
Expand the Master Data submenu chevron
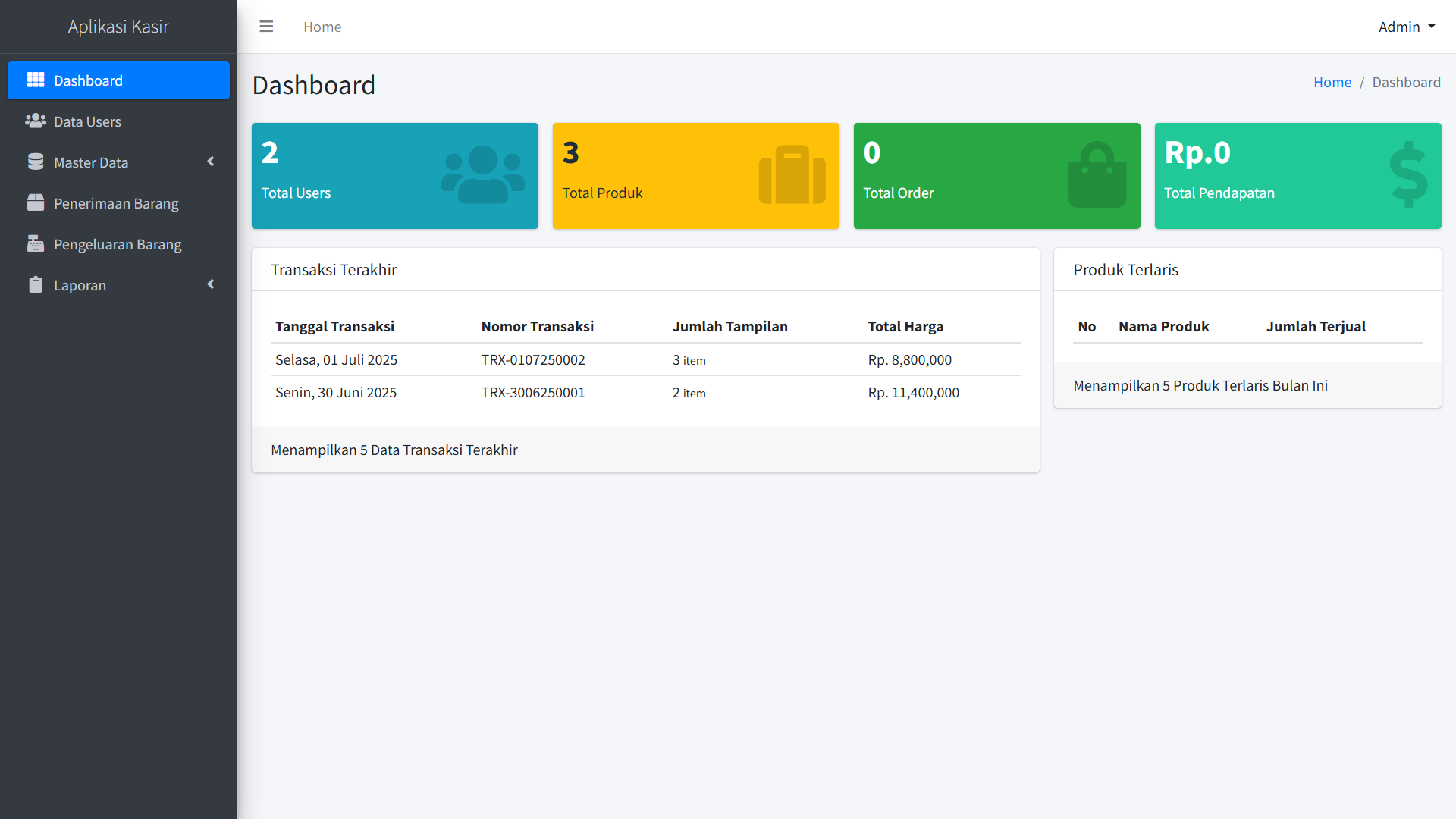click(x=211, y=162)
